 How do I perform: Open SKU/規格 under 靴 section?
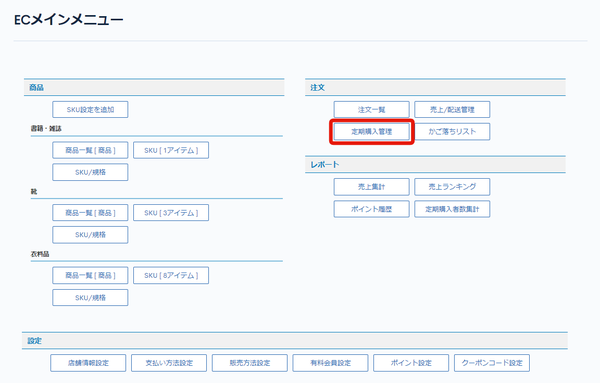[90, 235]
